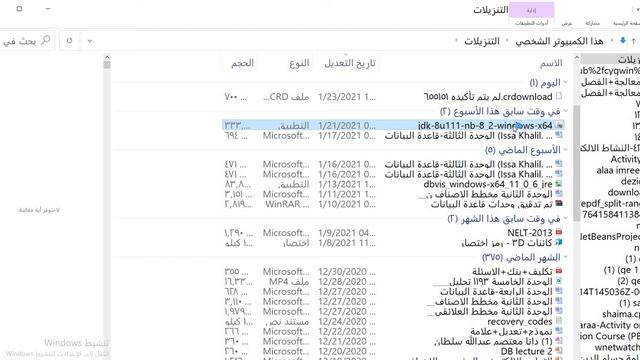
Task: Select the jdk-8u111-nb-8_2-windows-x64 file icon
Action: pyautogui.click(x=559, y=126)
